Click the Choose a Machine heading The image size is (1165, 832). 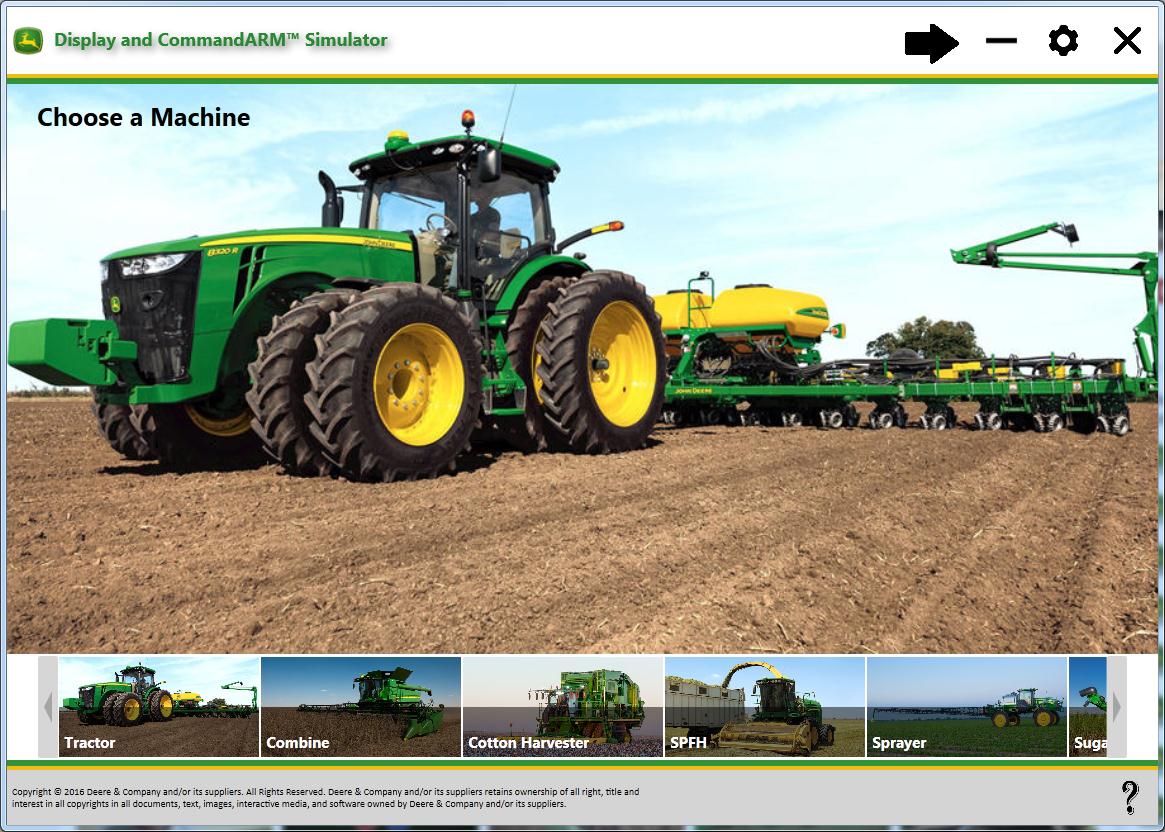pyautogui.click(x=143, y=117)
